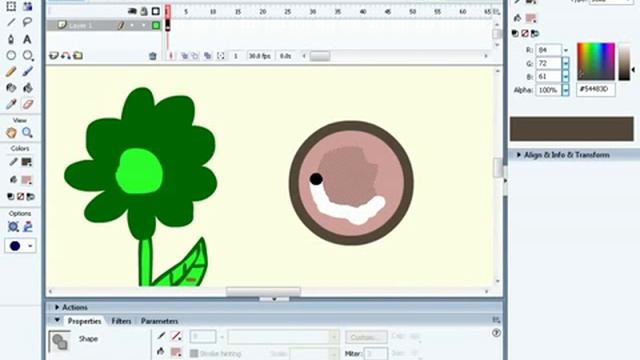This screenshot has height=360, width=640.
Task: Toggle lock all layers padlock icon
Action: (144, 11)
